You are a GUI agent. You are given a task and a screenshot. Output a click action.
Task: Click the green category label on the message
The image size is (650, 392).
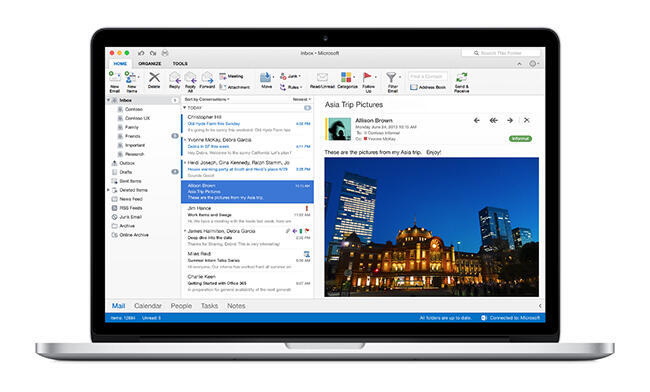click(x=520, y=138)
